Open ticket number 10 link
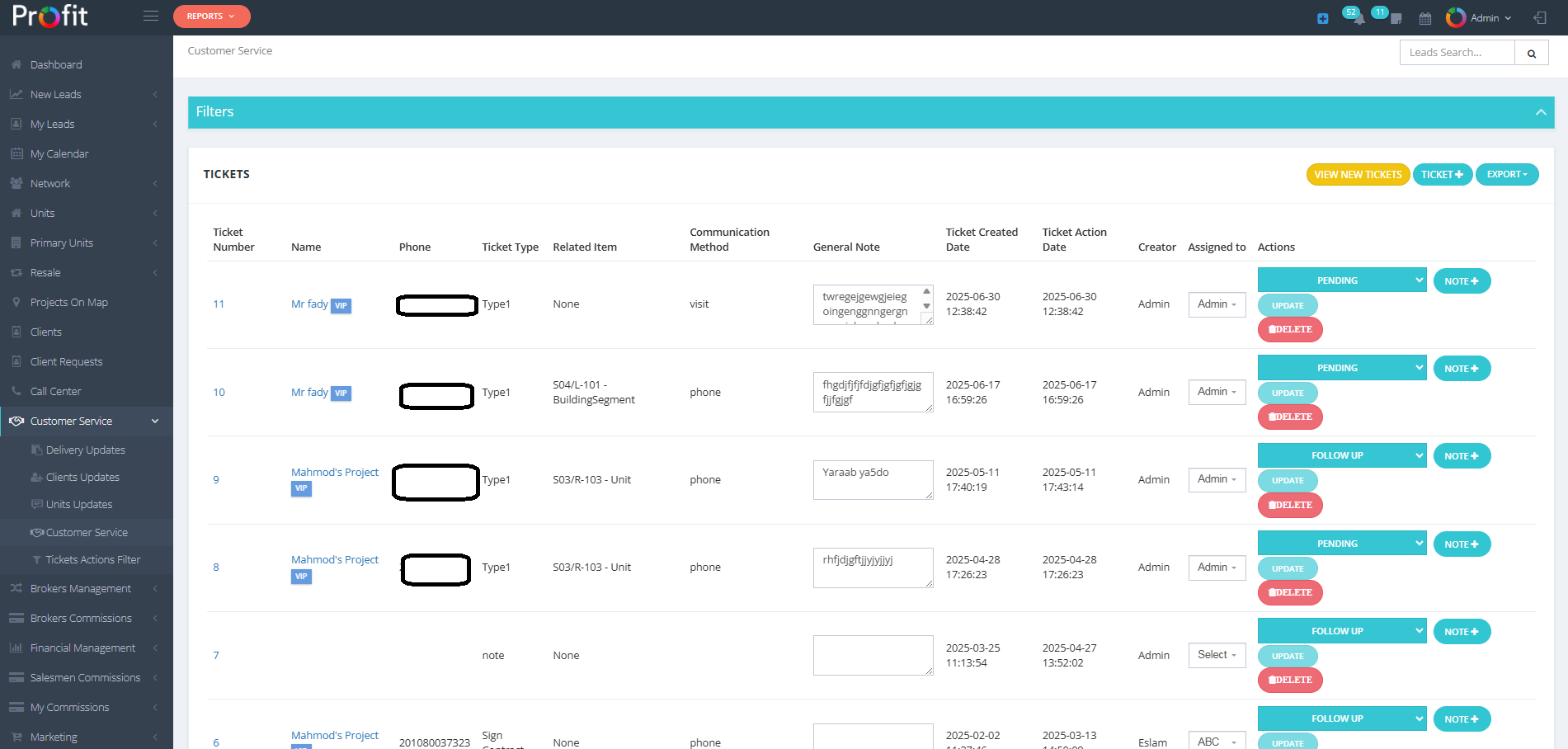Image resolution: width=1568 pixels, height=749 pixels. tap(218, 392)
